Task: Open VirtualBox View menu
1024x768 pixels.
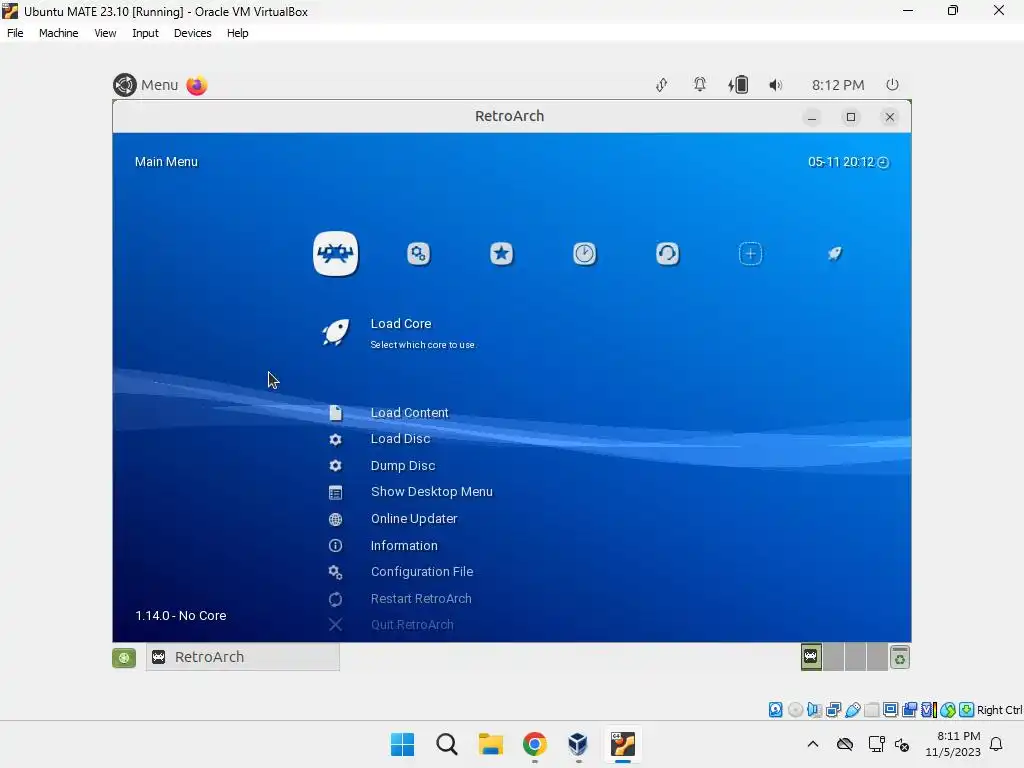Action: tap(104, 33)
